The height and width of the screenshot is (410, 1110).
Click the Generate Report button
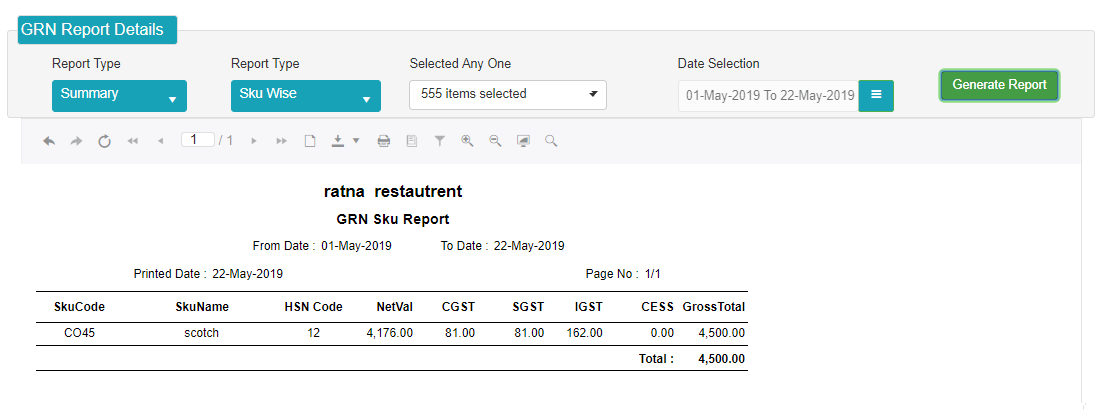click(x=999, y=85)
